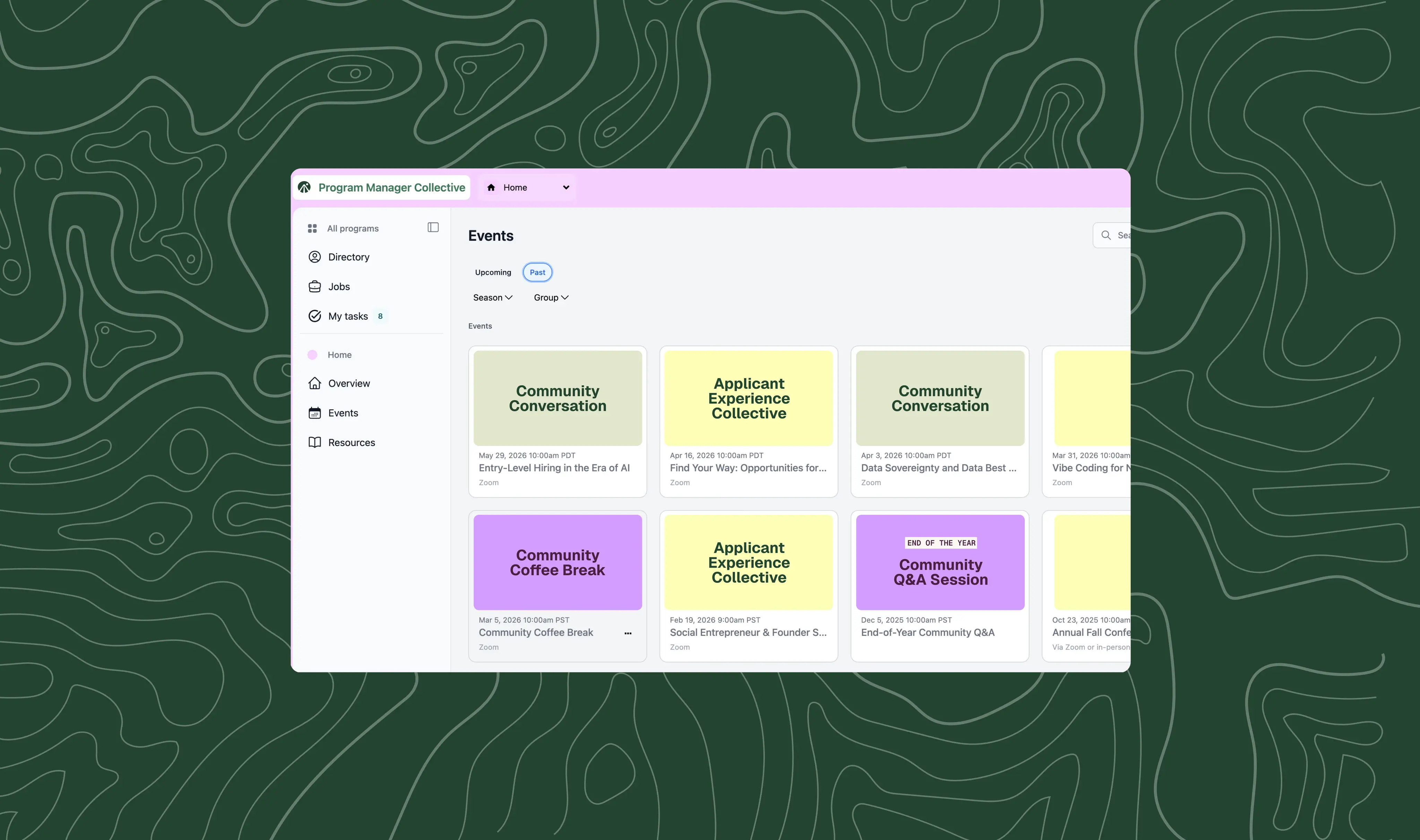Click Zoom label under Community Coffee Break
Image resolution: width=1420 pixels, height=840 pixels.
pyautogui.click(x=488, y=647)
